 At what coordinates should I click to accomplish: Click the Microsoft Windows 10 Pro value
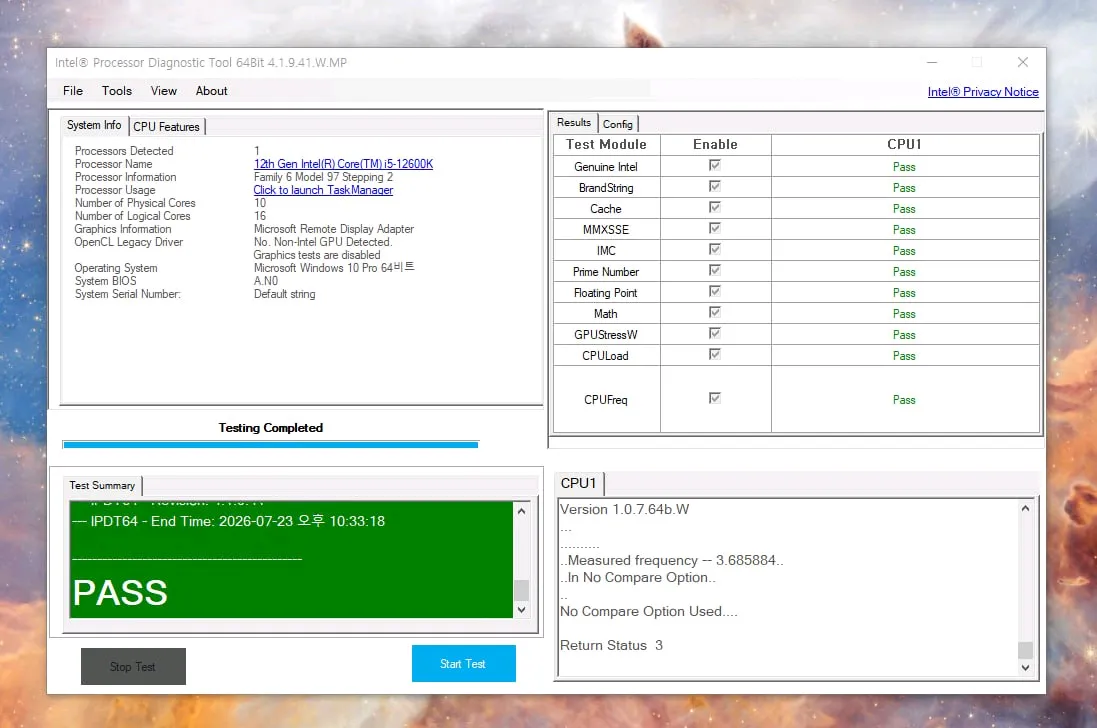[334, 268]
